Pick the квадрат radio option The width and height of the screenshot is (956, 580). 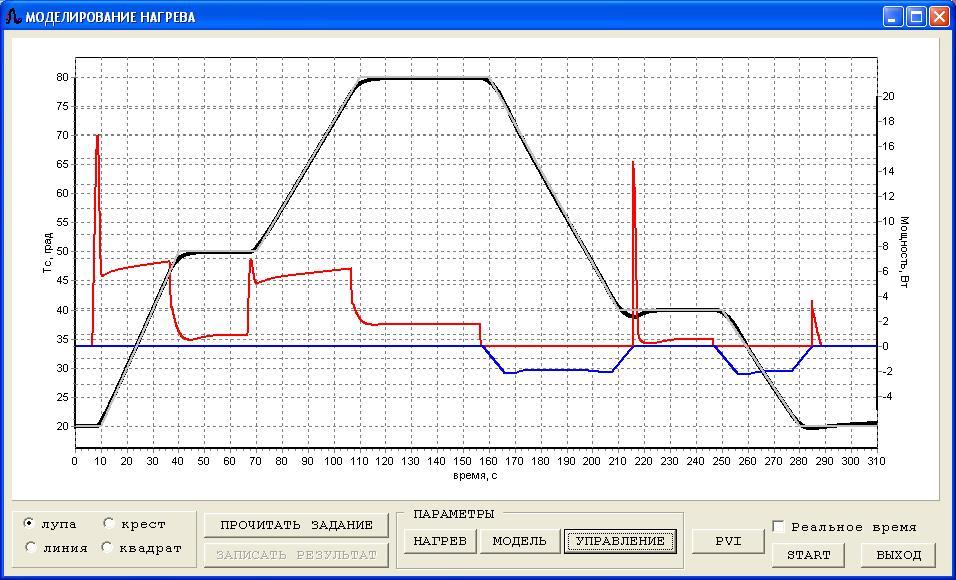tap(108, 547)
